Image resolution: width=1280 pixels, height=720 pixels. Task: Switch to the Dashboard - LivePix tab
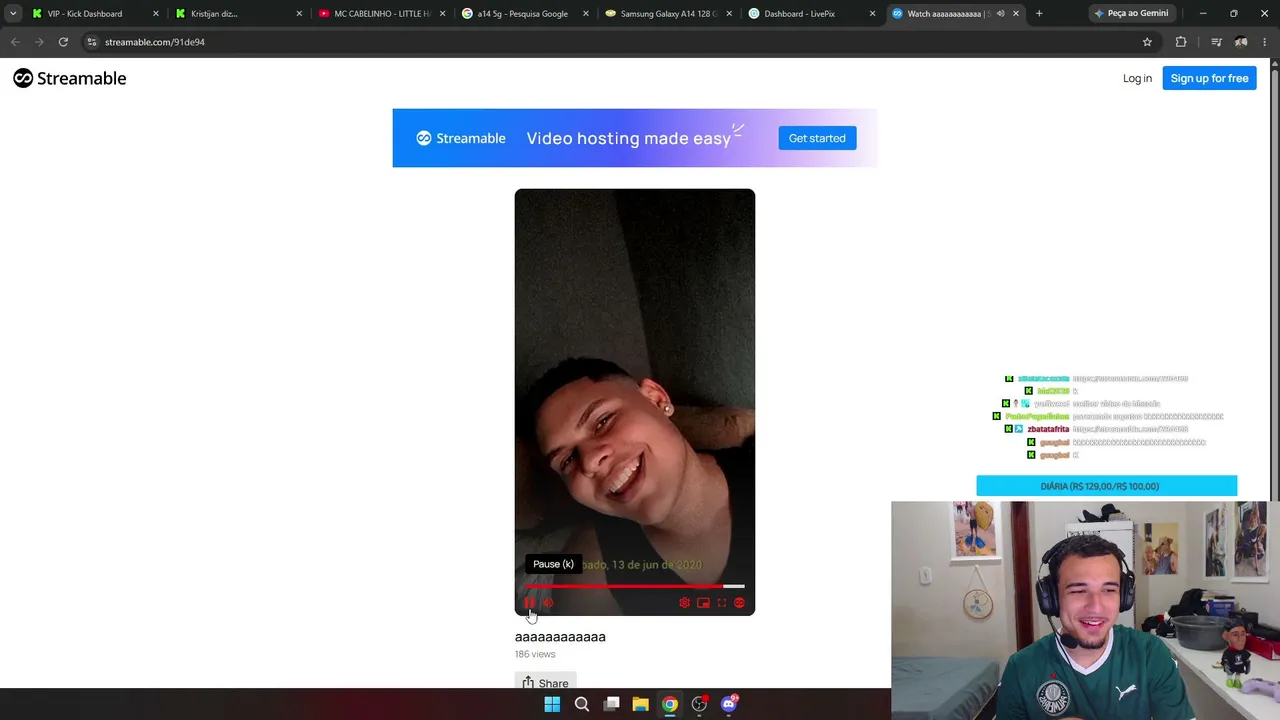click(x=810, y=14)
